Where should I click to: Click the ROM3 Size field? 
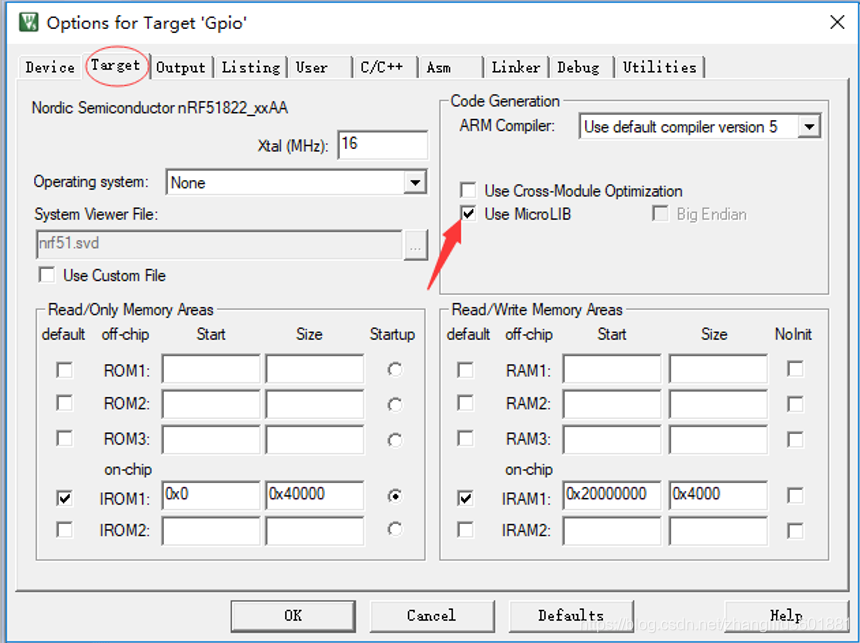(x=314, y=439)
